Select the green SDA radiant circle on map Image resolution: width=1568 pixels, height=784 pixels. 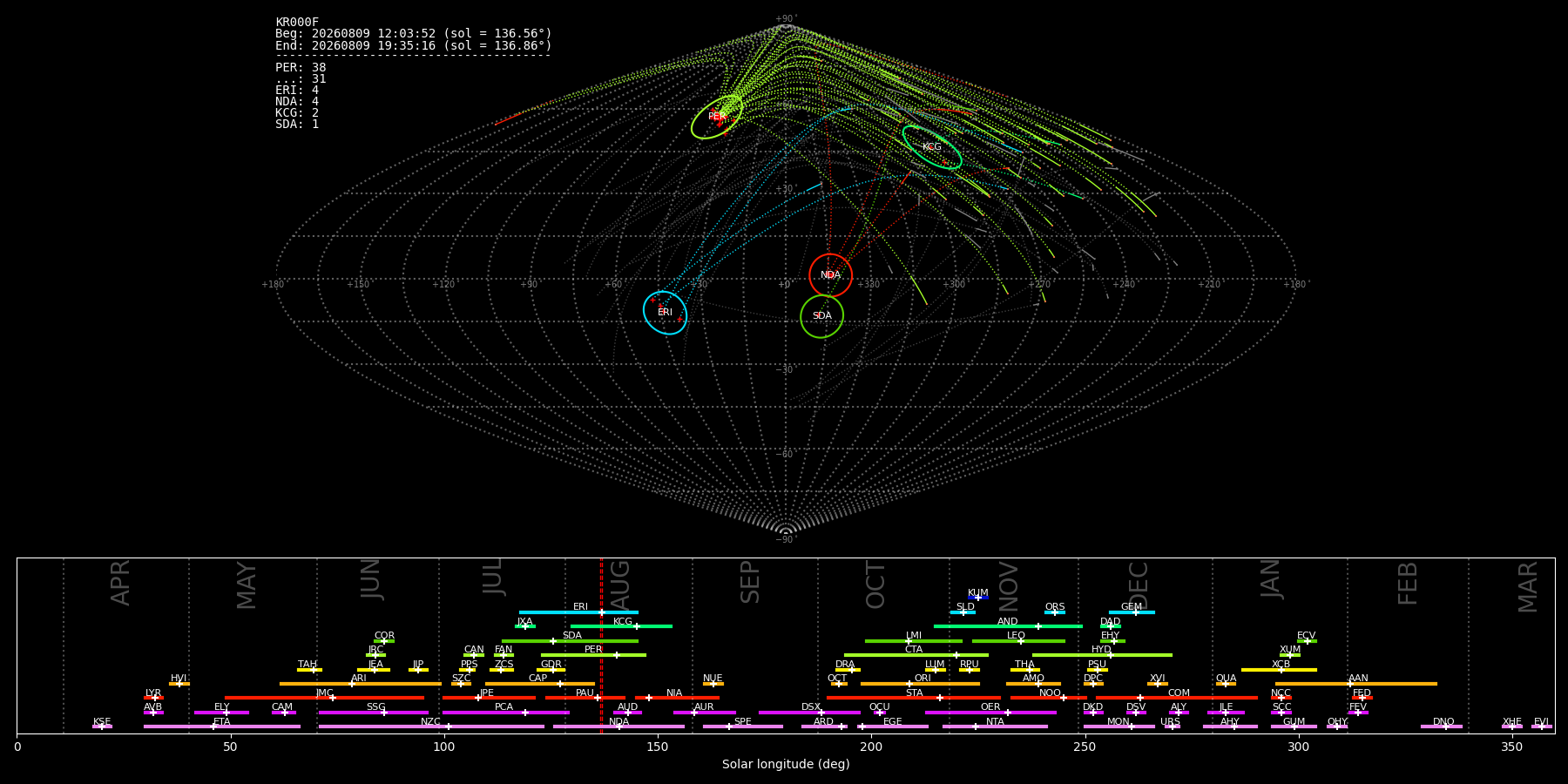point(822,316)
